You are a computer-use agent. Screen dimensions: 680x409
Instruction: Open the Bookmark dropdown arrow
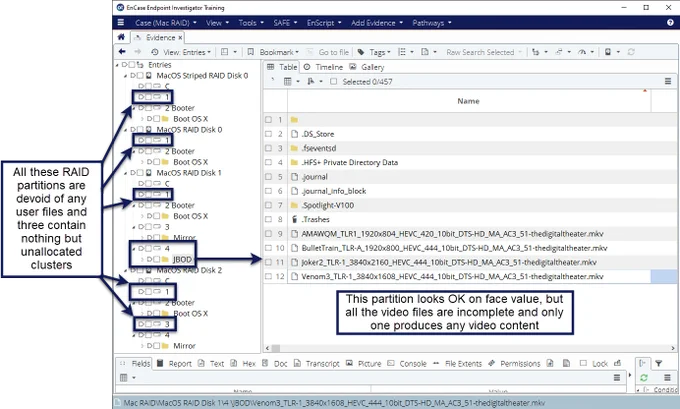297,52
